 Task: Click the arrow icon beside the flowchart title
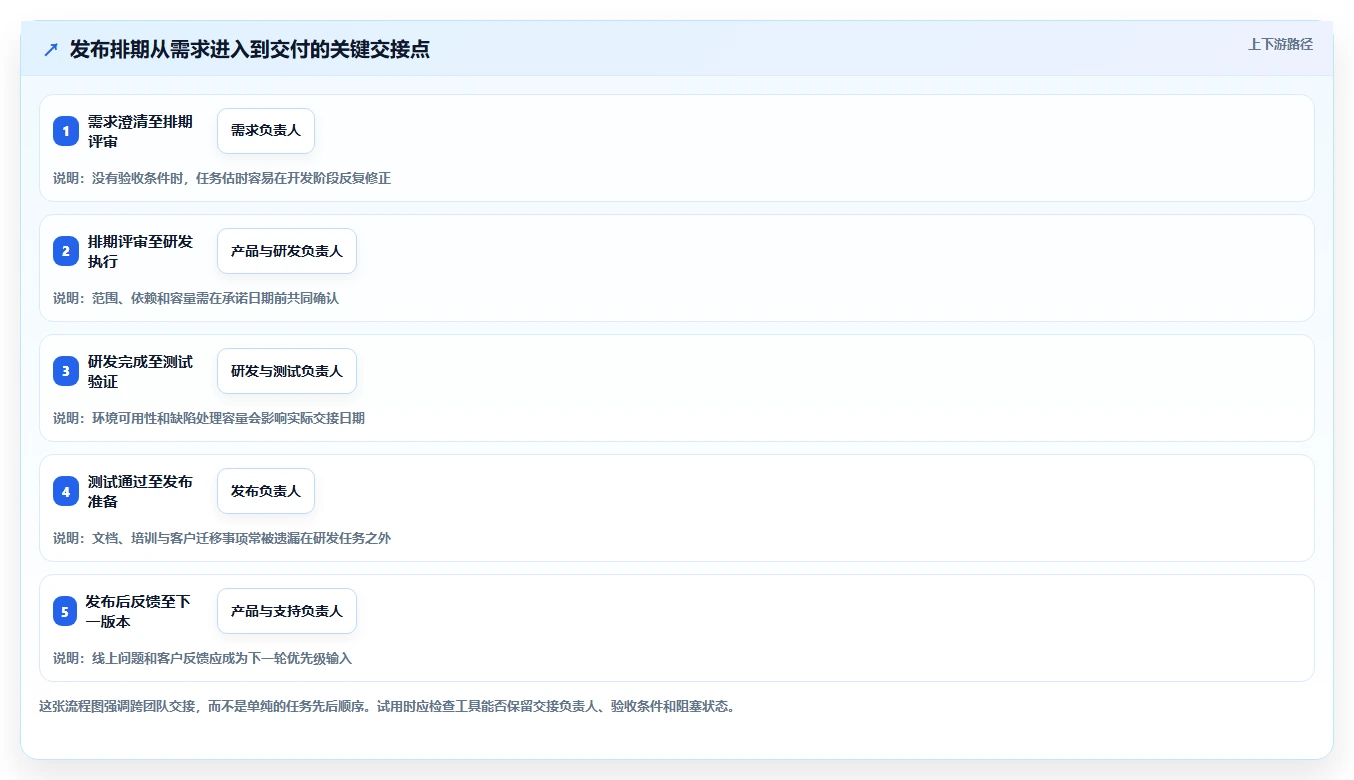(x=51, y=49)
